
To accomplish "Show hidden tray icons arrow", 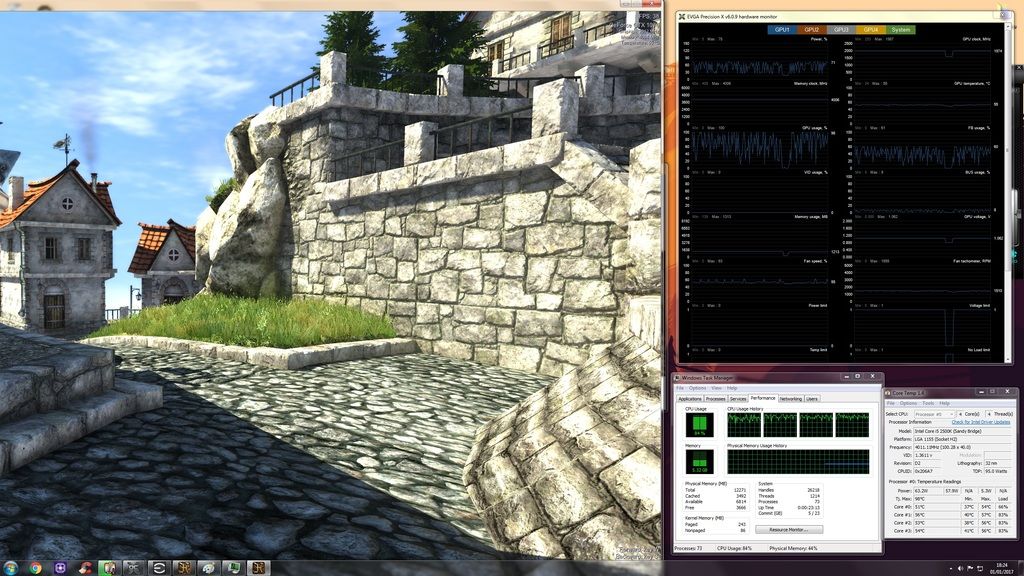I will click(x=950, y=568).
